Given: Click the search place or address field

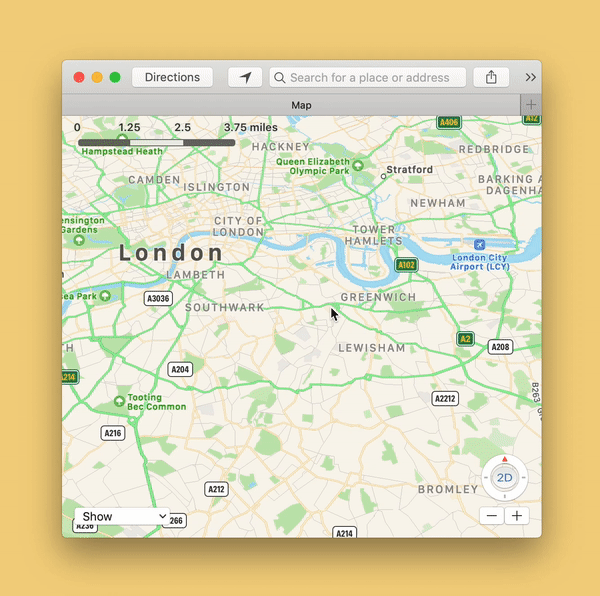Looking at the screenshot, I should point(368,77).
